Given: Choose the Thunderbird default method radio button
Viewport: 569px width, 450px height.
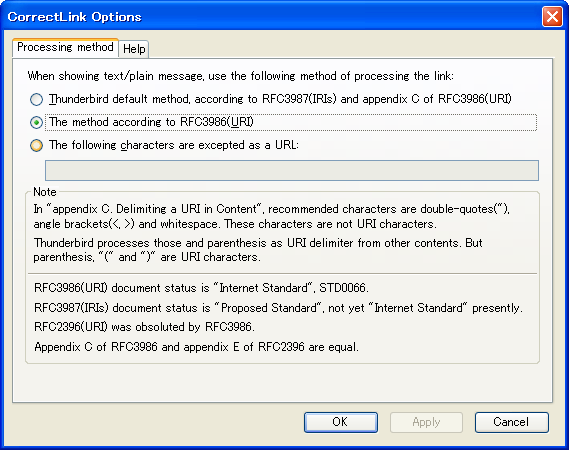Looking at the screenshot, I should coord(36,99).
